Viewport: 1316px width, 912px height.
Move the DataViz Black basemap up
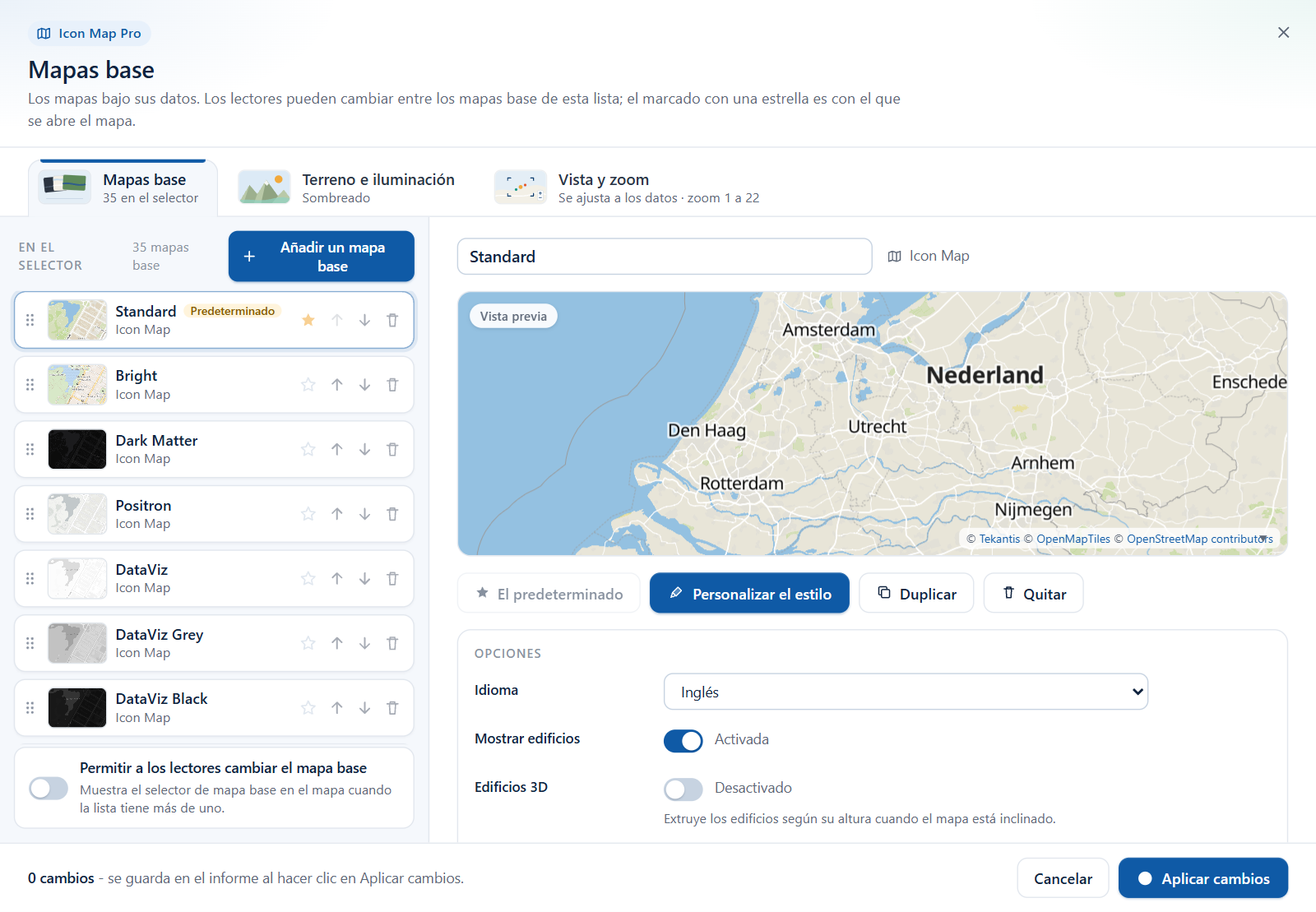point(337,708)
